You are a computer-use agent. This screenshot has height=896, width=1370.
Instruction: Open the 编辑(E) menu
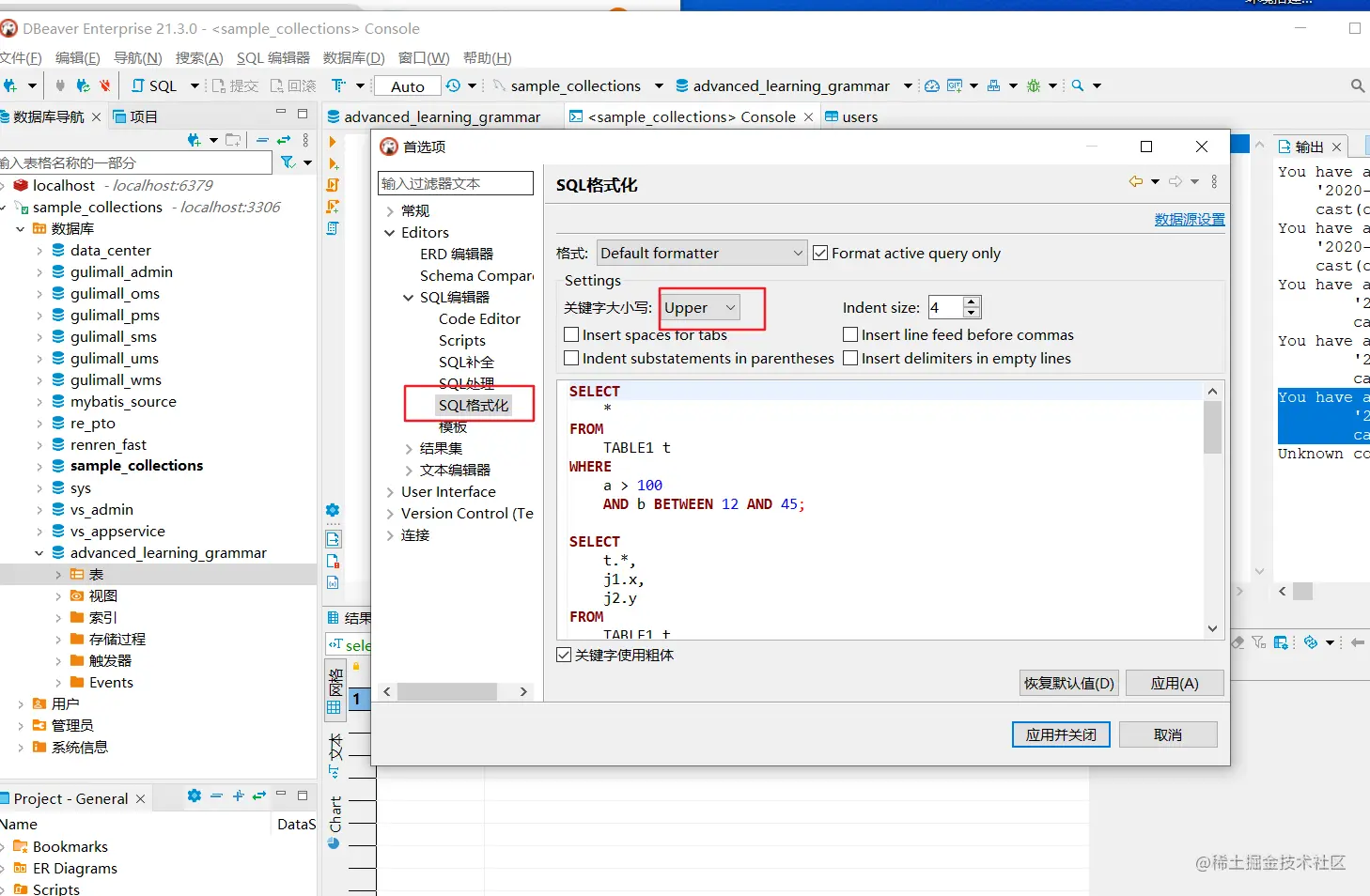(x=77, y=57)
